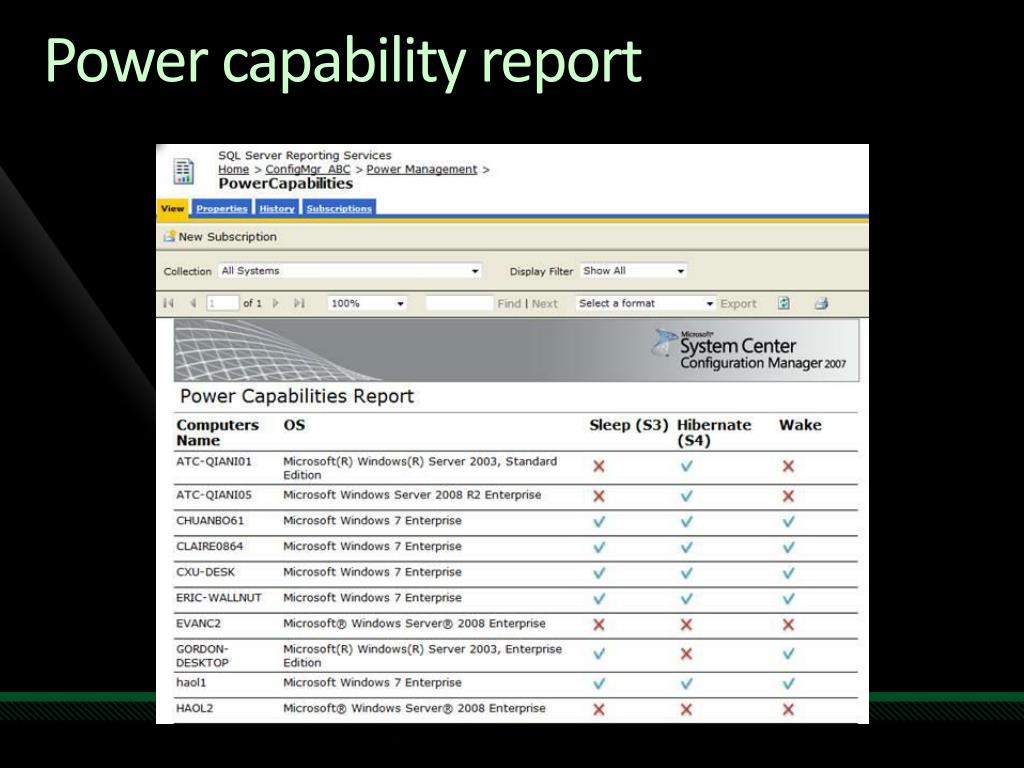
Task: Click the Sleep (S3) status for HAOL2
Action: pyautogui.click(x=598, y=710)
